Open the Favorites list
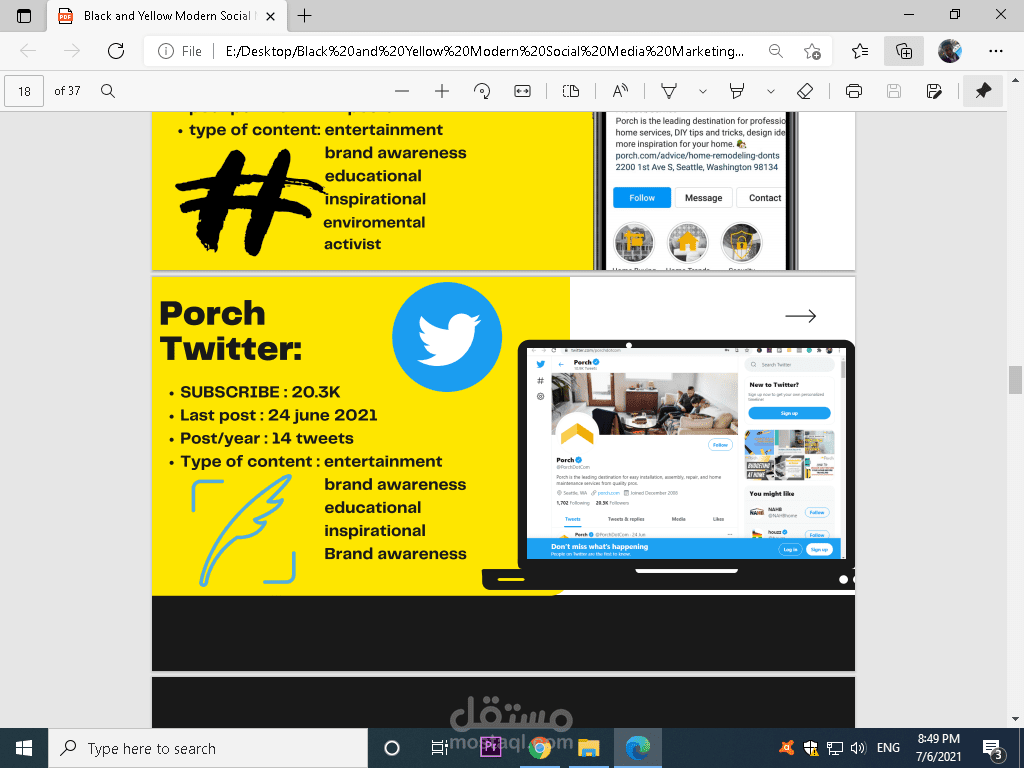The image size is (1024, 768). (x=860, y=51)
